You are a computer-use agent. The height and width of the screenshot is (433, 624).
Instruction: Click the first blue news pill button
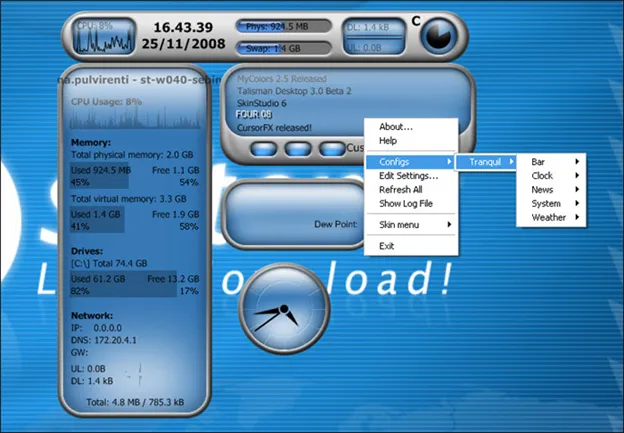(x=263, y=149)
